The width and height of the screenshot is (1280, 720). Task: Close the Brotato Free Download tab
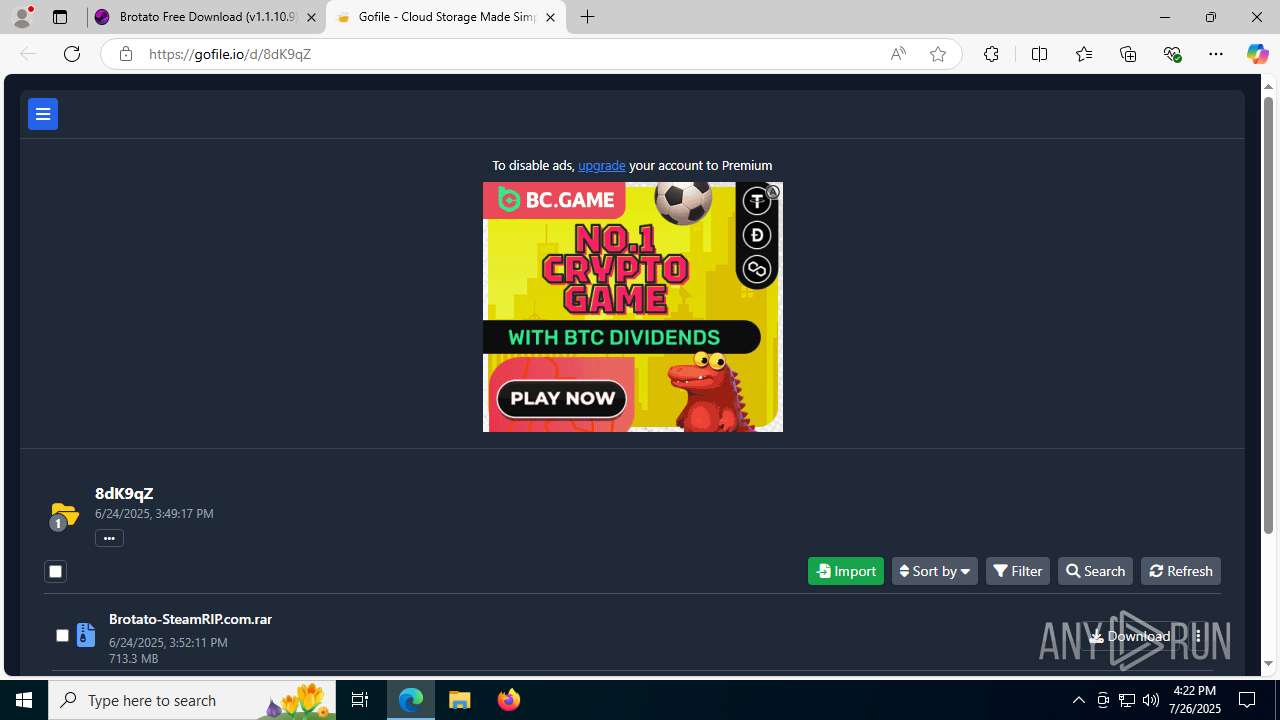point(311,17)
